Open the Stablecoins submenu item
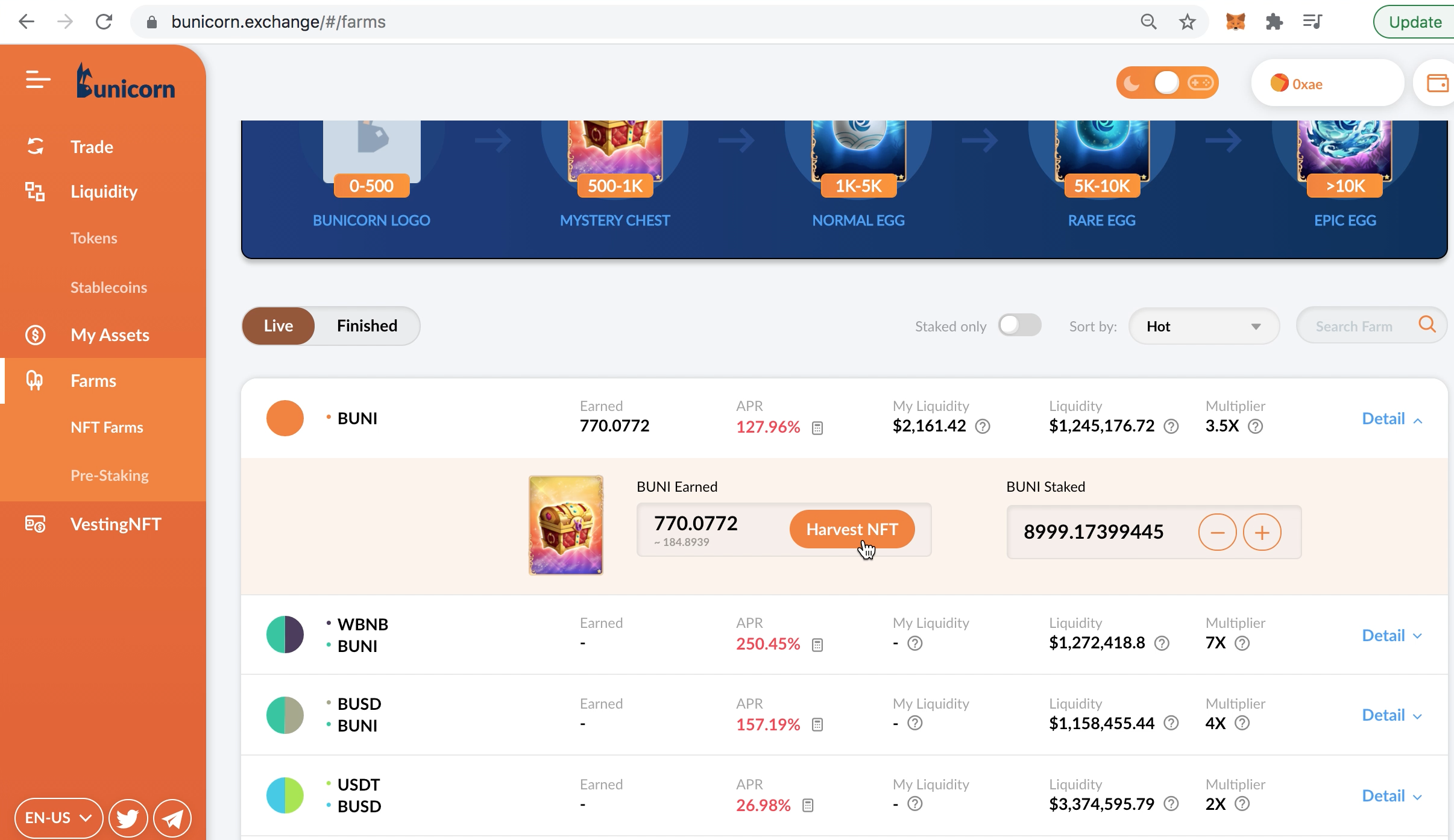Screen dimensions: 1454x840 coord(109,287)
